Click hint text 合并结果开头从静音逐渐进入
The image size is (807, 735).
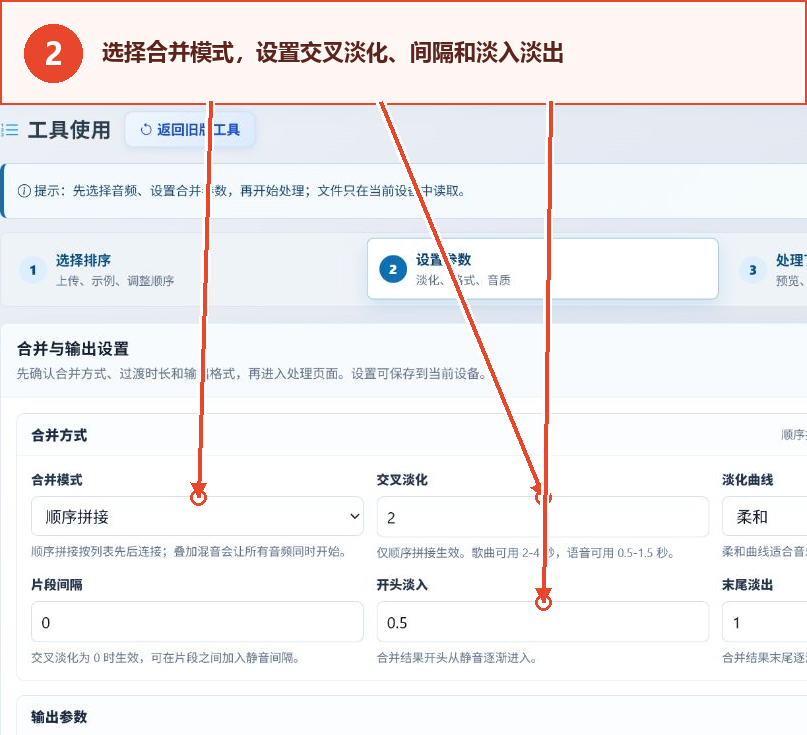point(457,658)
